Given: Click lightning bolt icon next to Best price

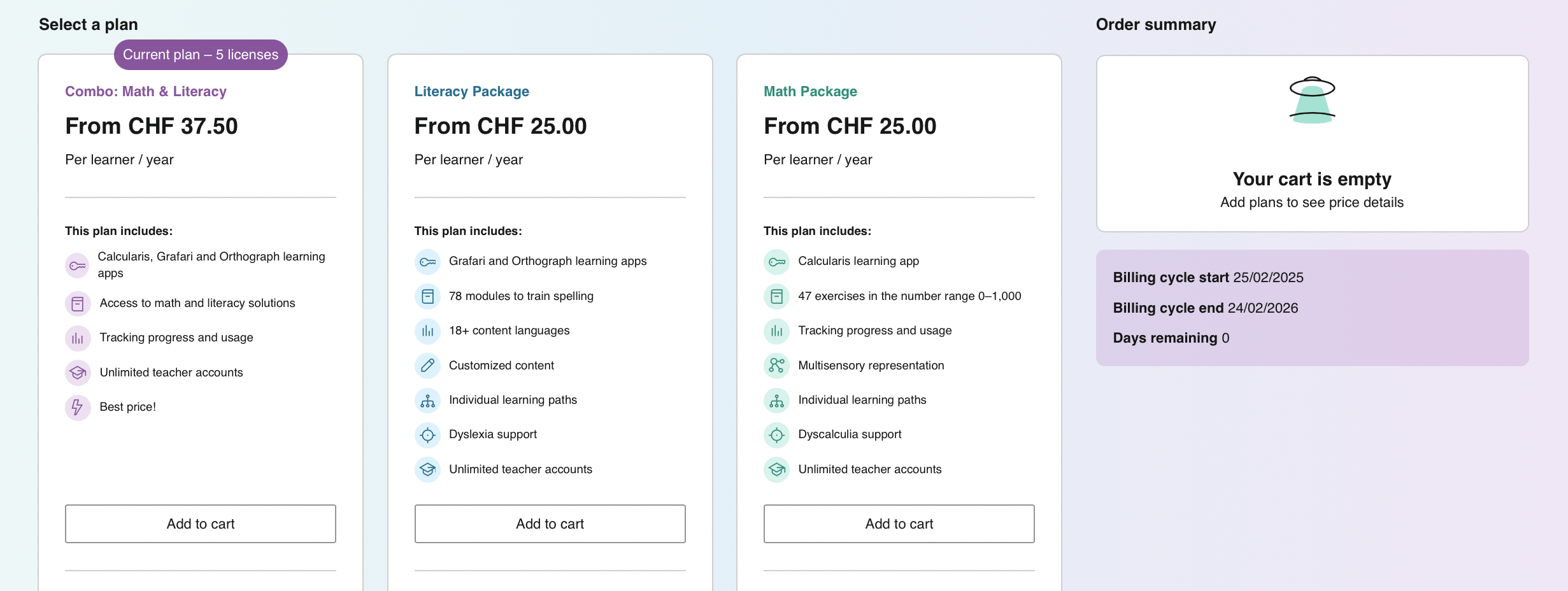Looking at the screenshot, I should (78, 408).
